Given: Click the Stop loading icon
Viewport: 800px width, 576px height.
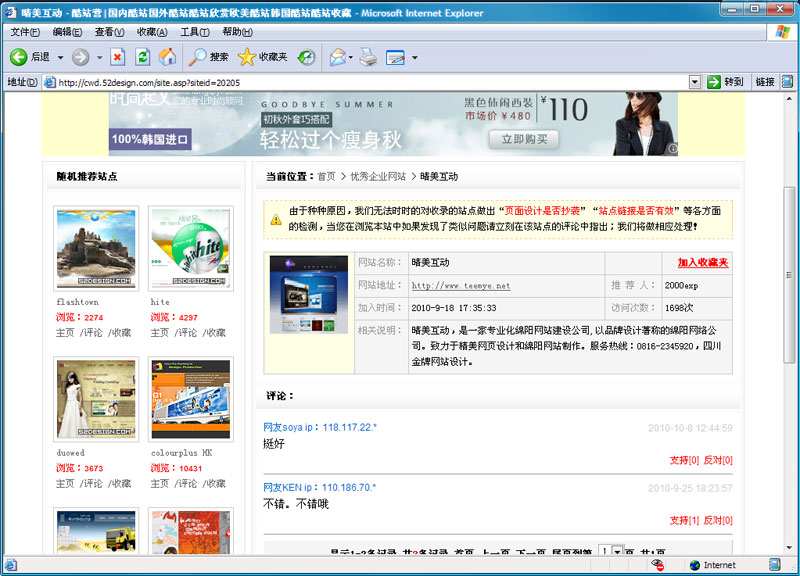Looking at the screenshot, I should (x=118, y=57).
